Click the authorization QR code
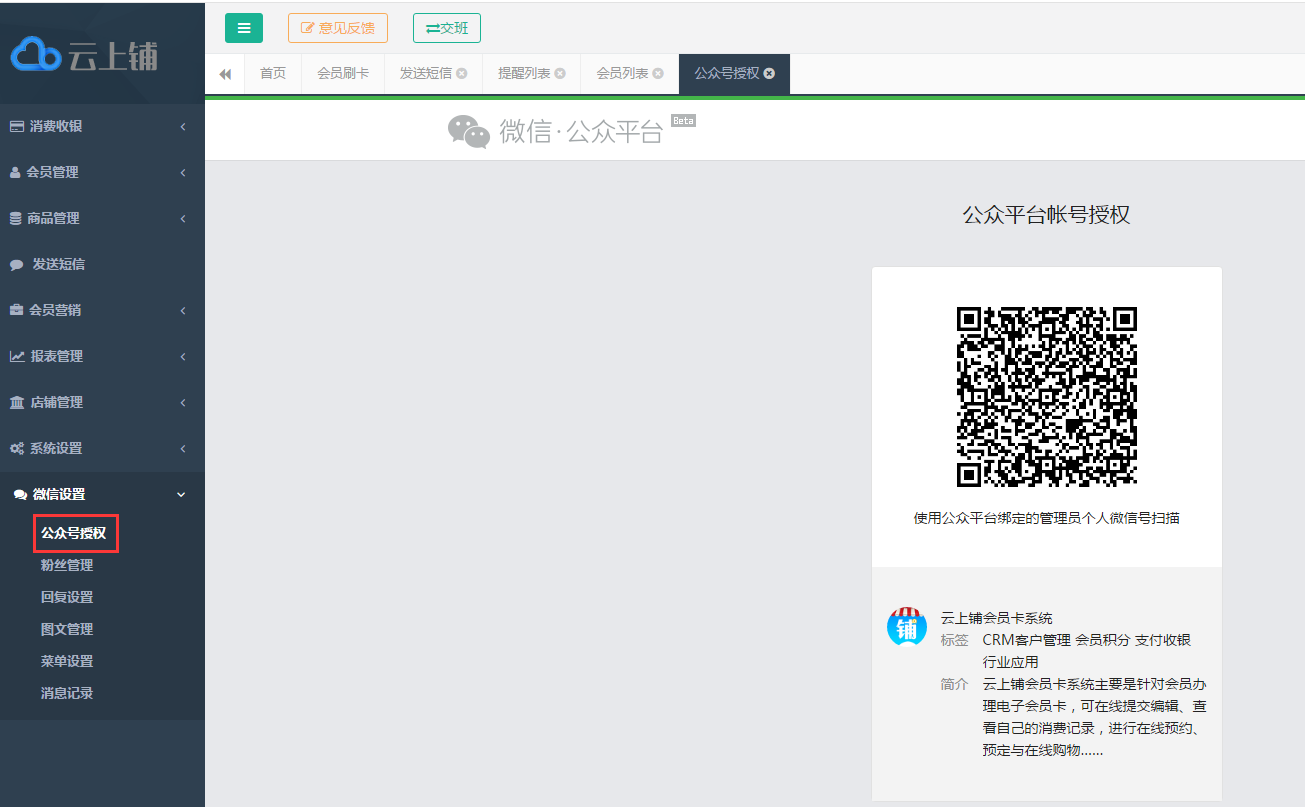The image size is (1305, 807). [x=1047, y=397]
